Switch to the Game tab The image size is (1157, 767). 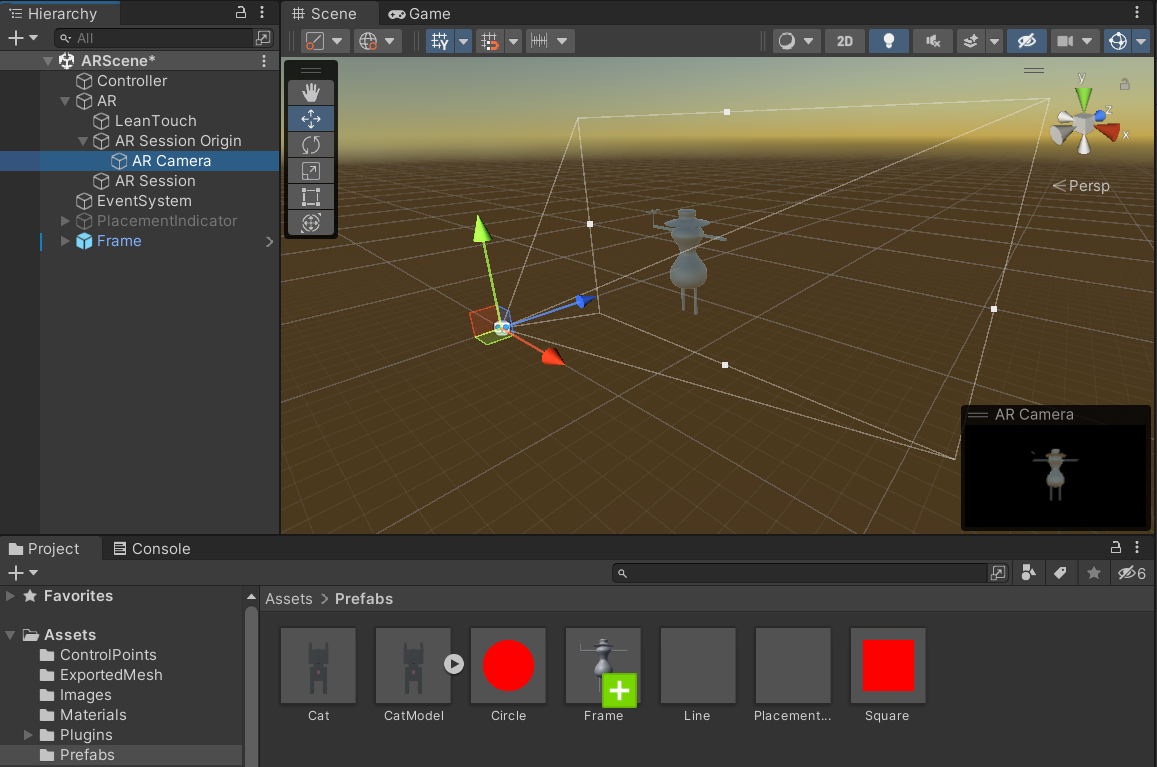[420, 14]
